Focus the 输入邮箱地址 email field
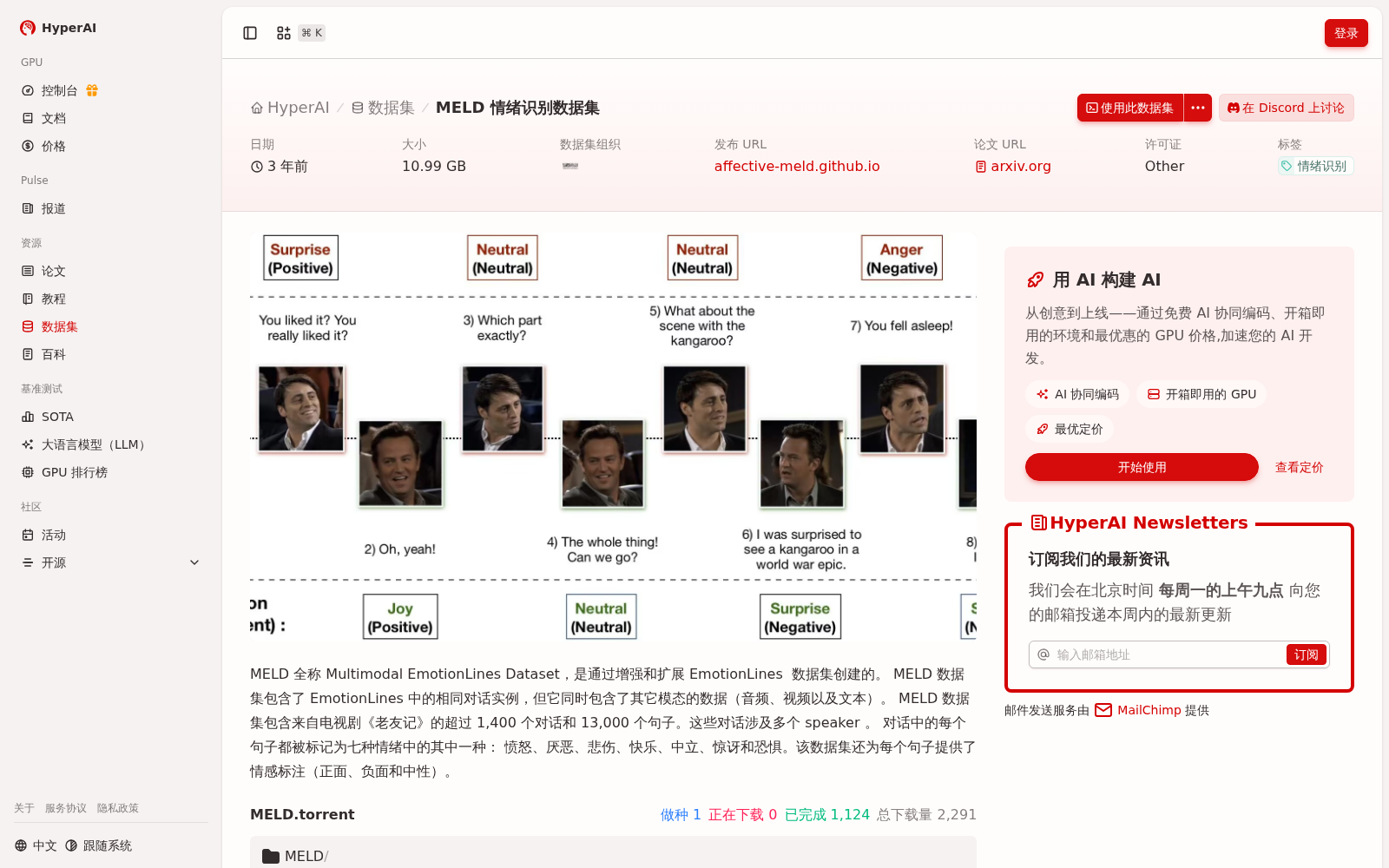 1168,654
